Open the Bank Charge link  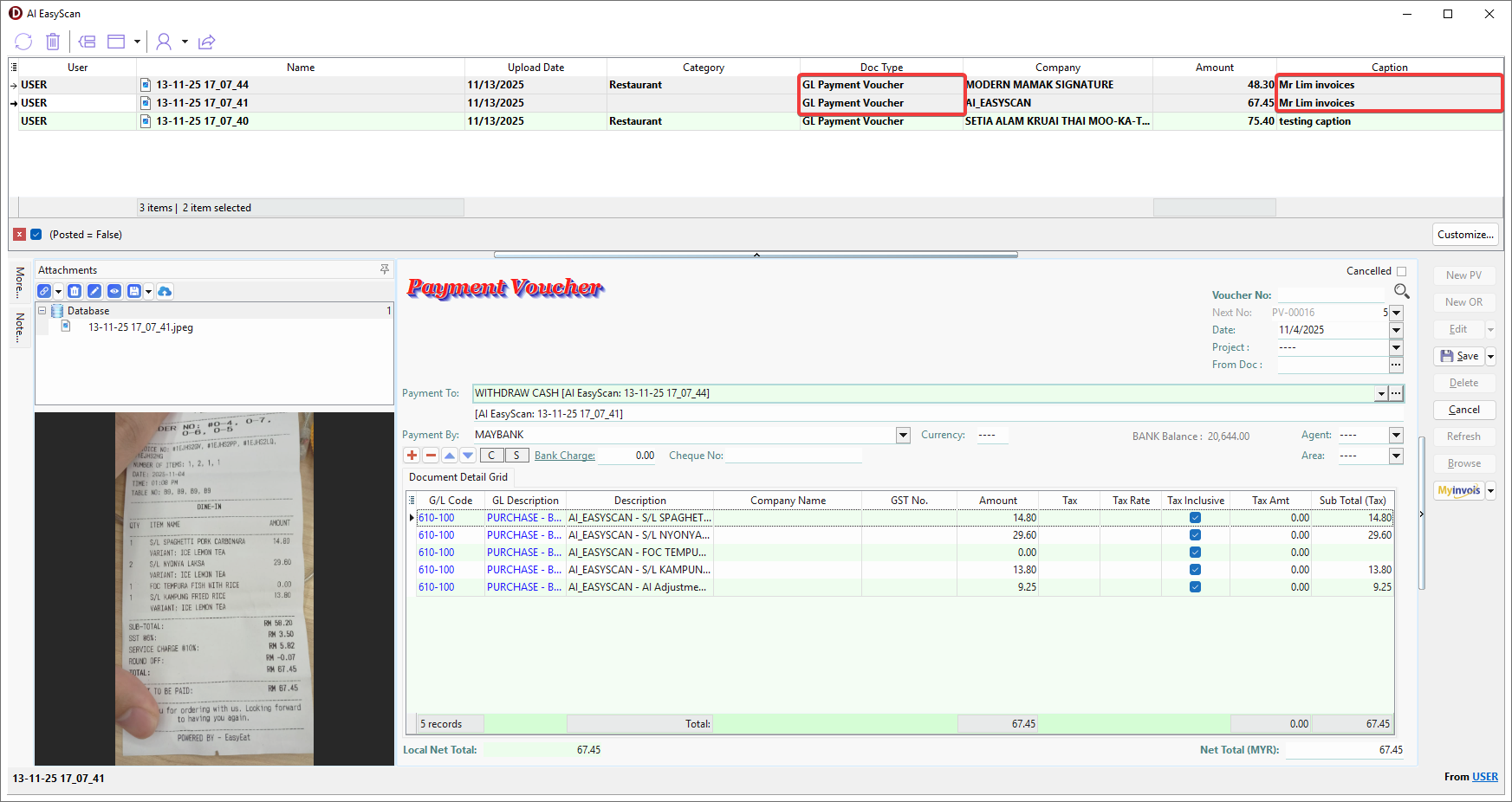(x=564, y=456)
